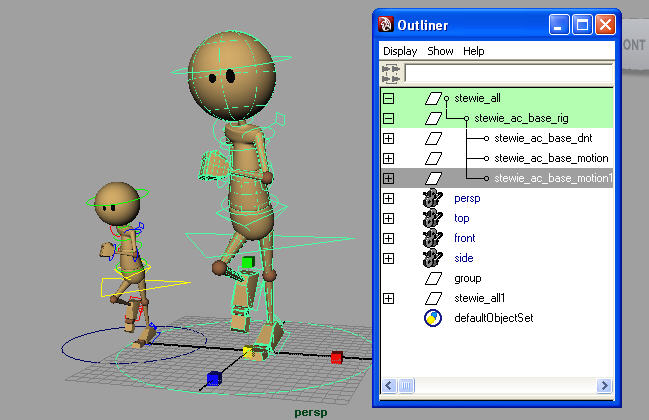Click the group transform icon
The width and height of the screenshot is (649, 420).
tap(433, 278)
